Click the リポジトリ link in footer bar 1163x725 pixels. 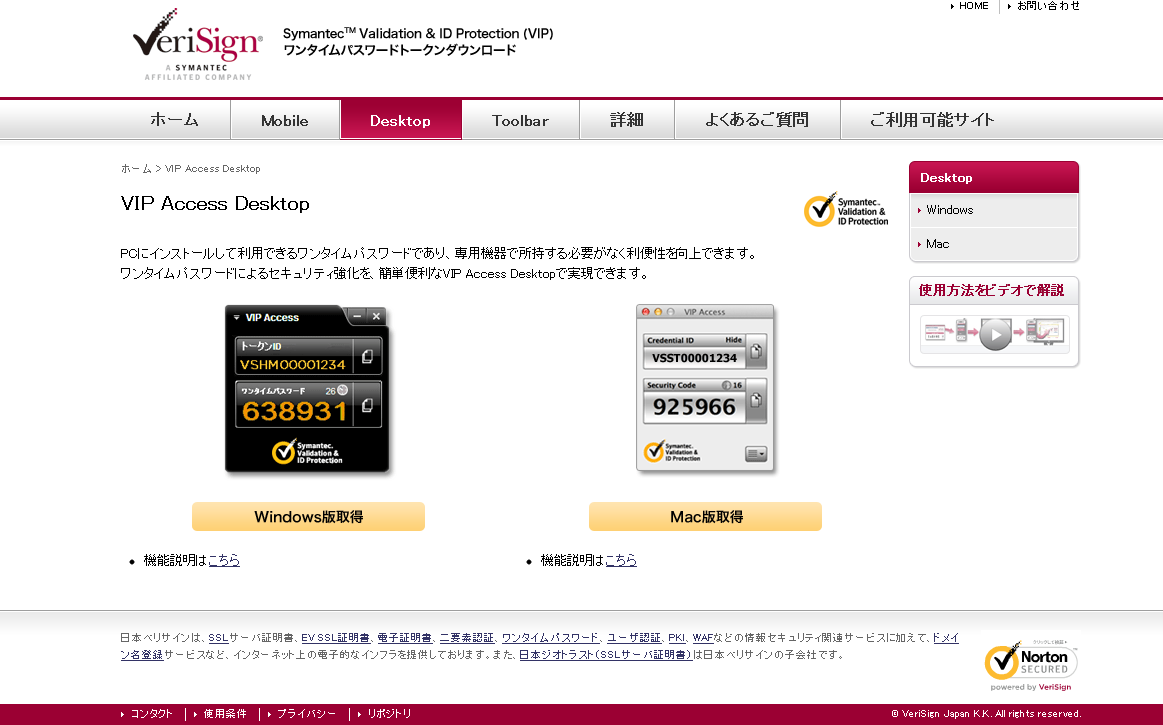[389, 714]
